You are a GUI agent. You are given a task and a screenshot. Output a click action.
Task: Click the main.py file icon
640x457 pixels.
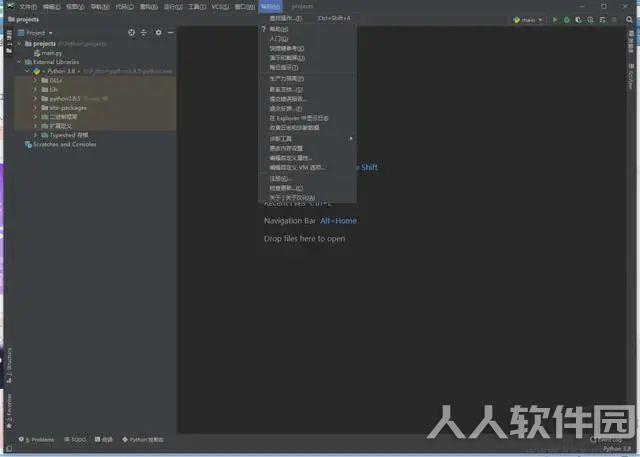tap(37, 53)
